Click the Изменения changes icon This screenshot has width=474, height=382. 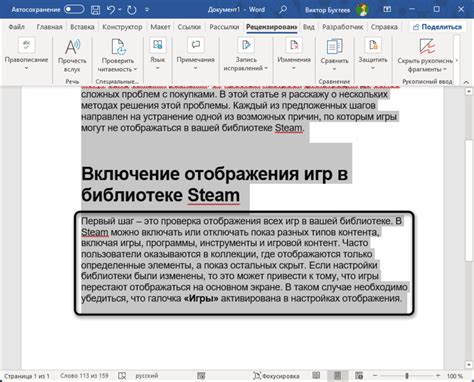[294, 45]
